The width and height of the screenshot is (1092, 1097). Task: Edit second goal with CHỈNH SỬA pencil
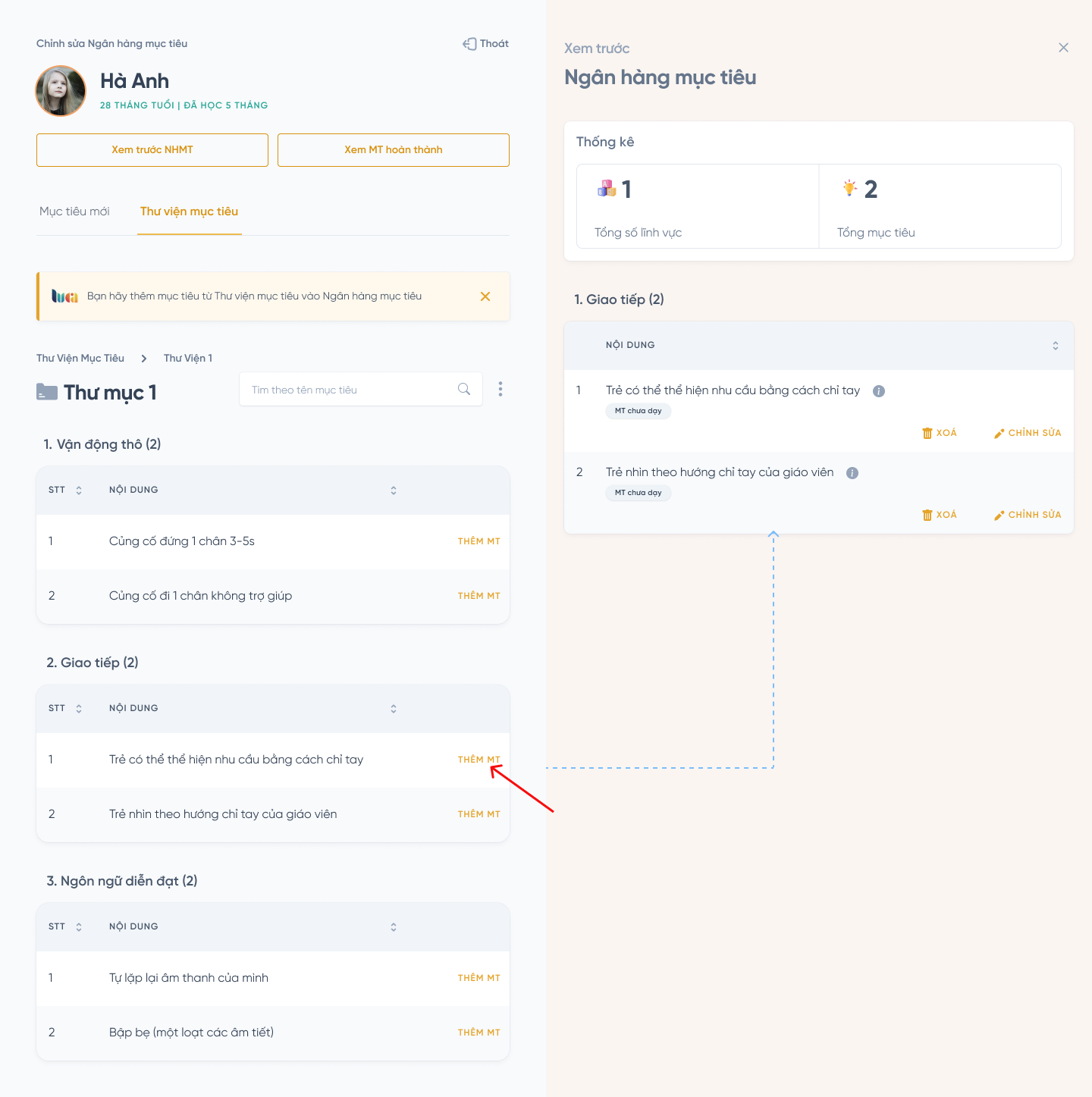[999, 516]
